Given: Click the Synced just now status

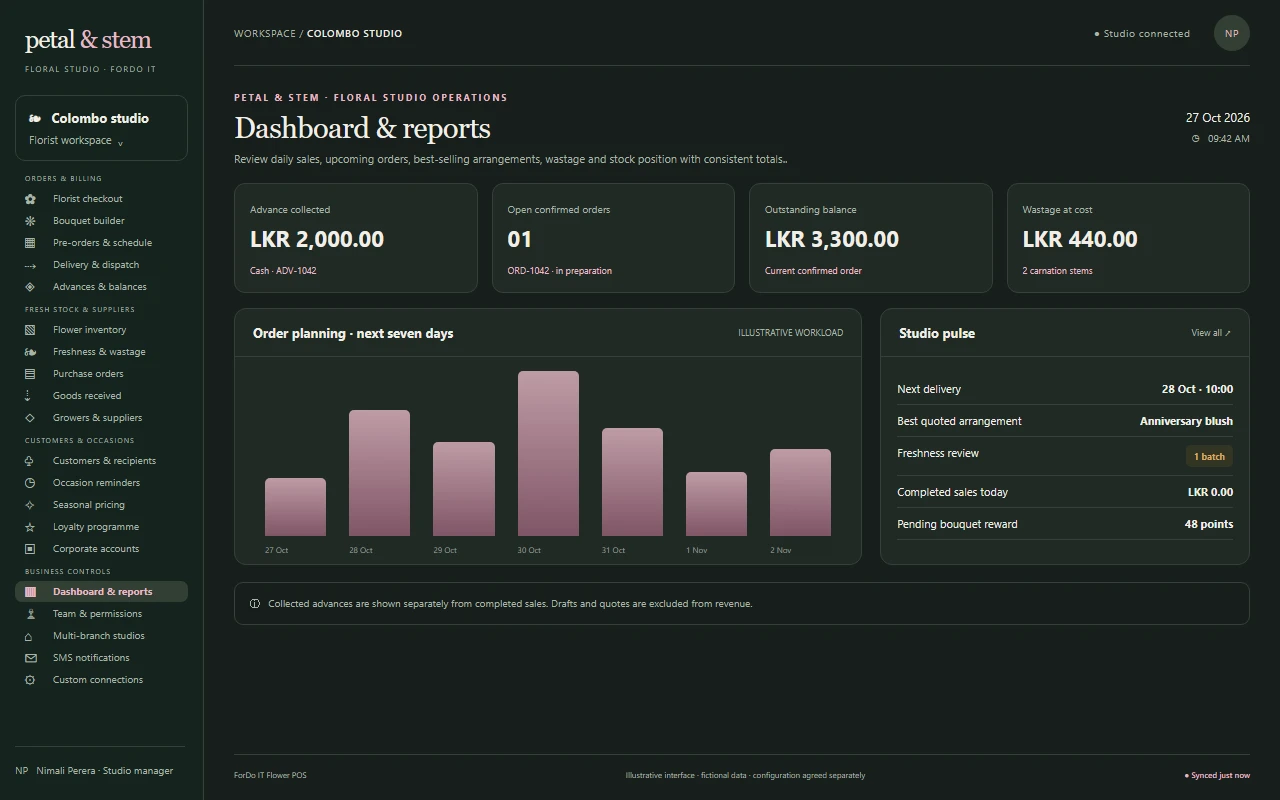Looking at the screenshot, I should coord(1217,775).
